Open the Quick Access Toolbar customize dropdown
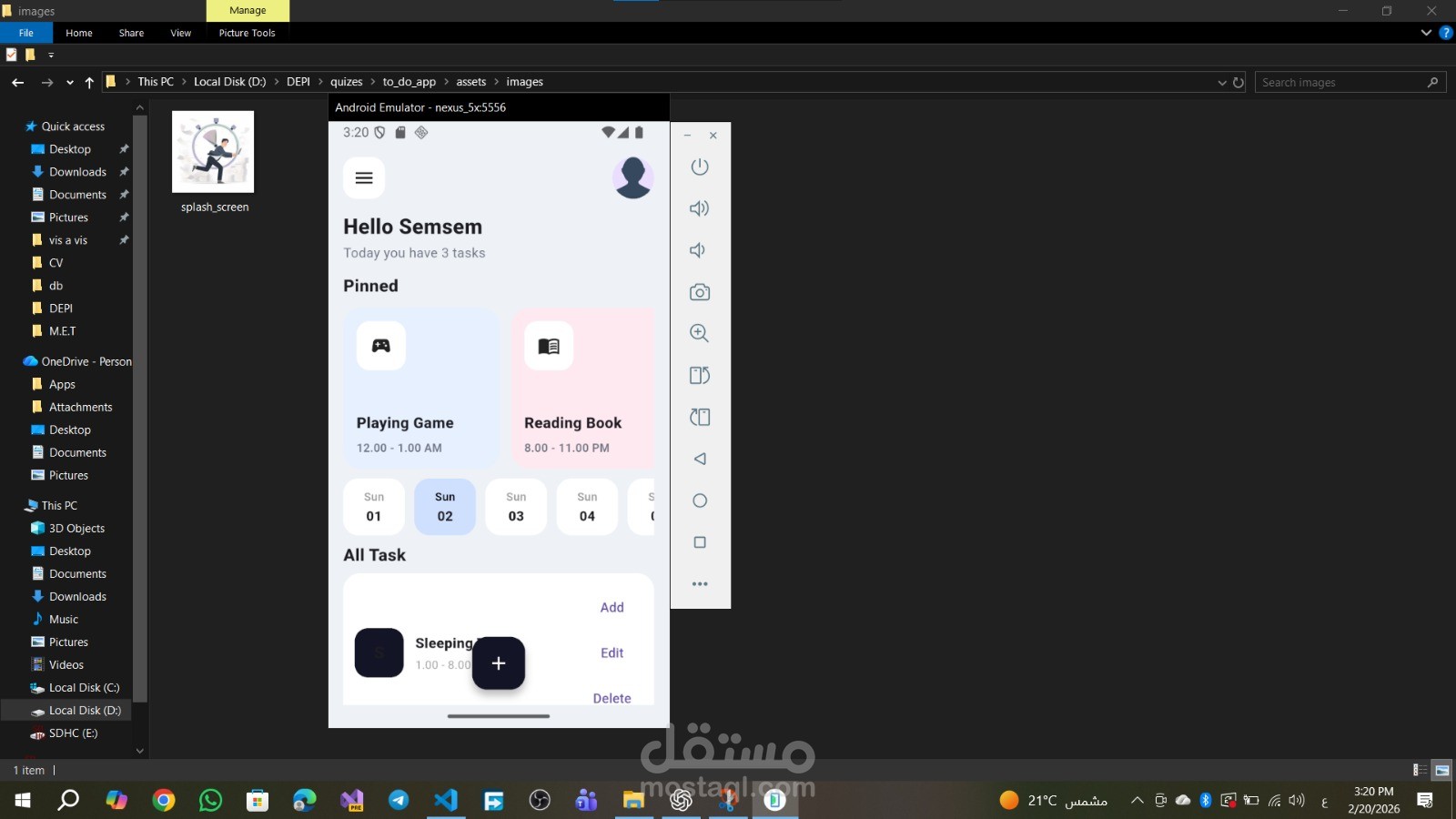Viewport: 1456px width, 819px height. [x=51, y=55]
